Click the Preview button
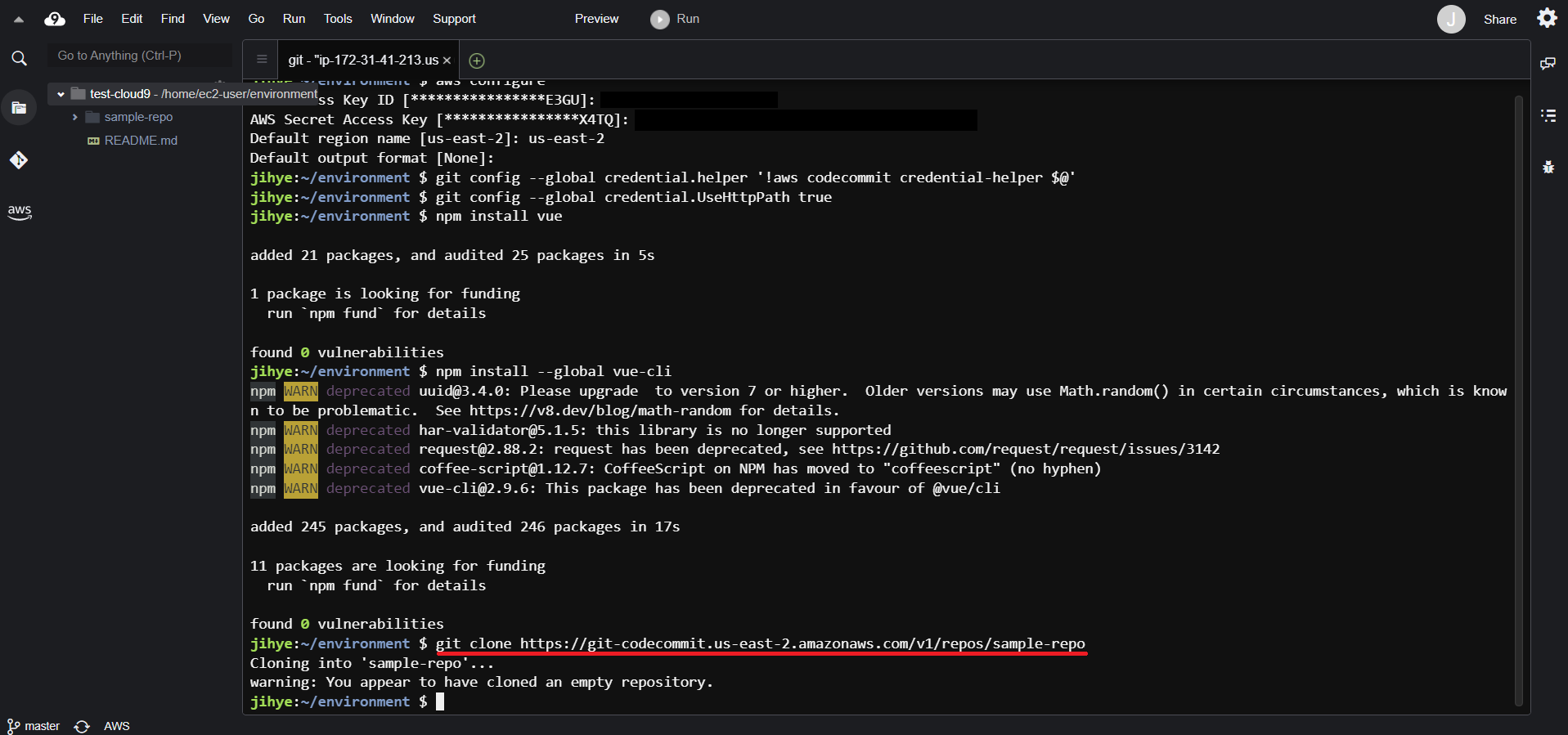The height and width of the screenshot is (735, 1568). 596,19
